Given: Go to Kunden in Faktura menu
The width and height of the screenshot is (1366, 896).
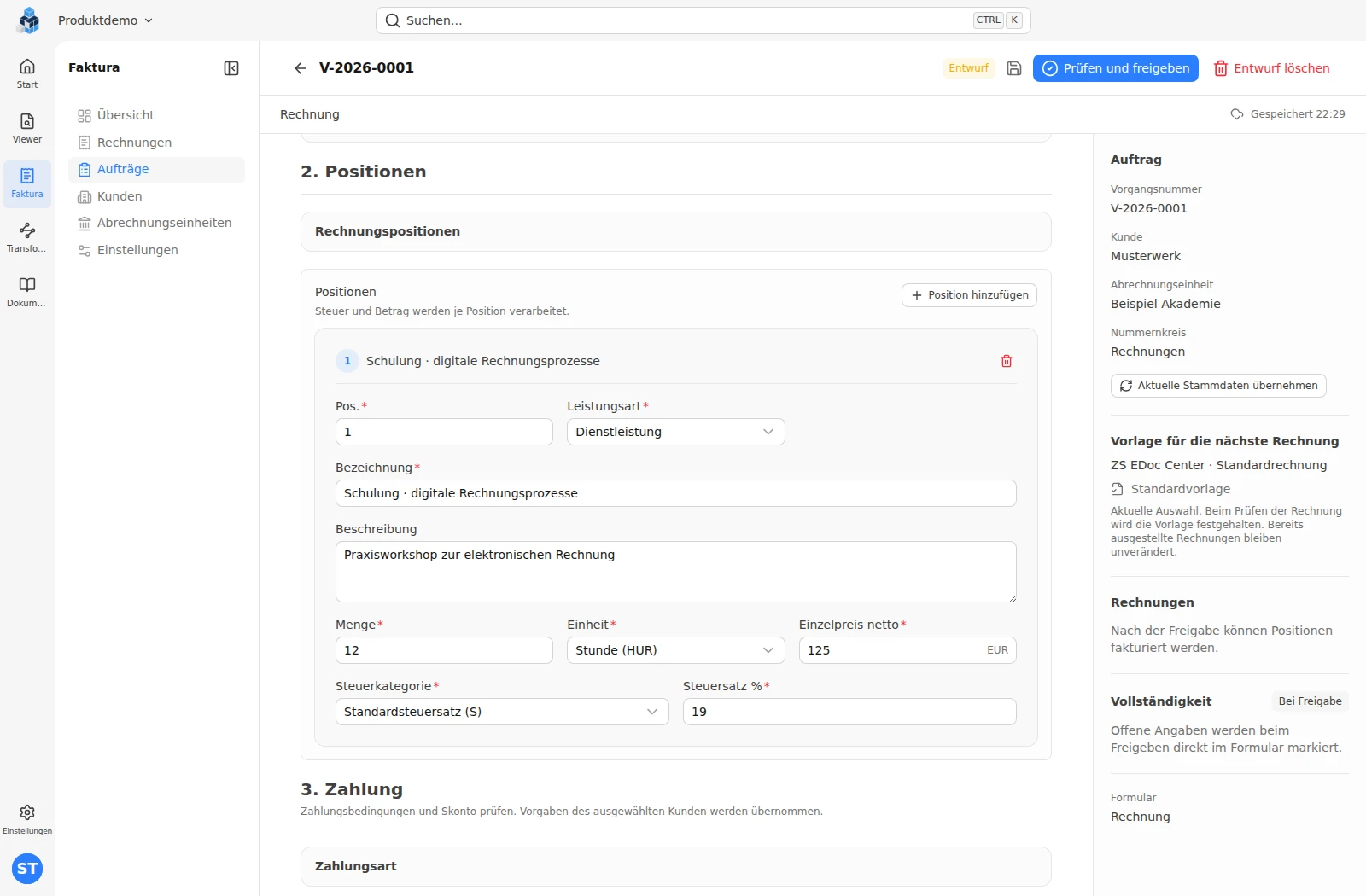Looking at the screenshot, I should (156, 196).
